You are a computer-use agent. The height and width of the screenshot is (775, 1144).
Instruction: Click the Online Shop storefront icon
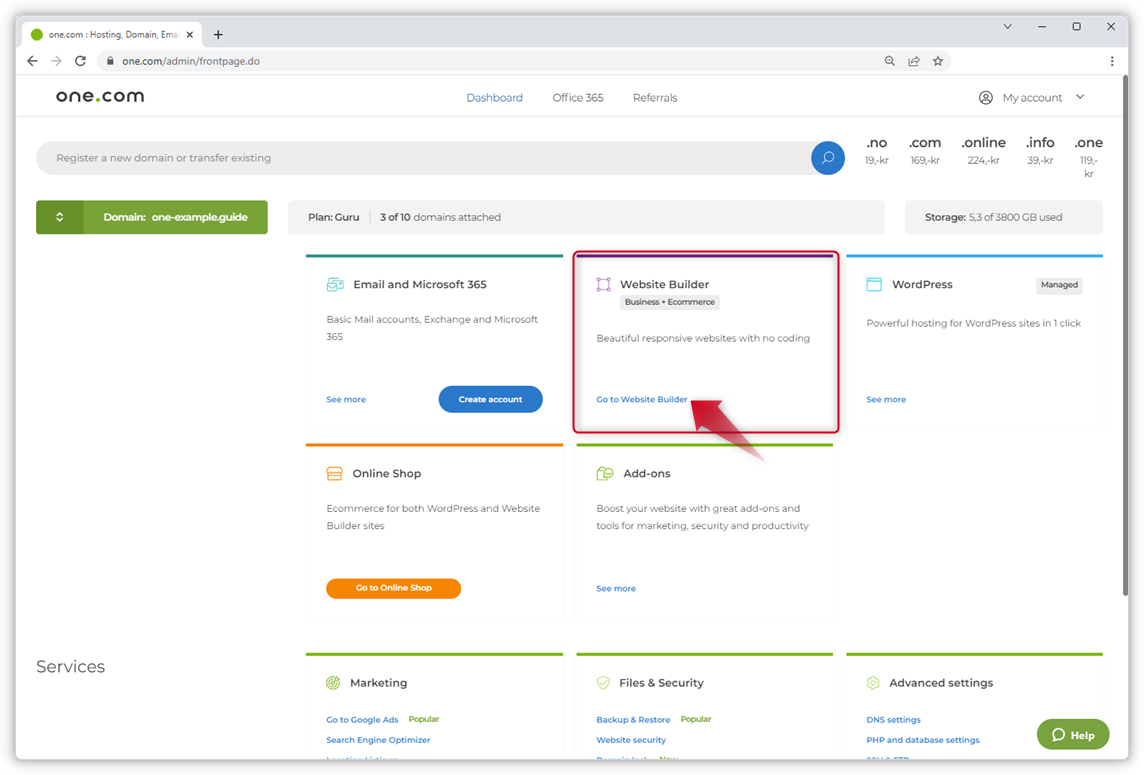click(x=335, y=474)
